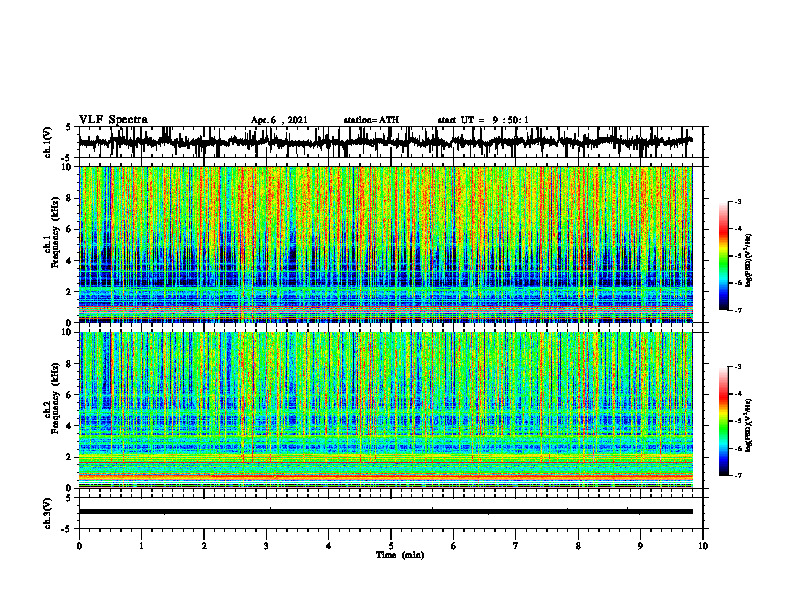Click the time axis tick label '6'
The image size is (792, 612).
(454, 546)
